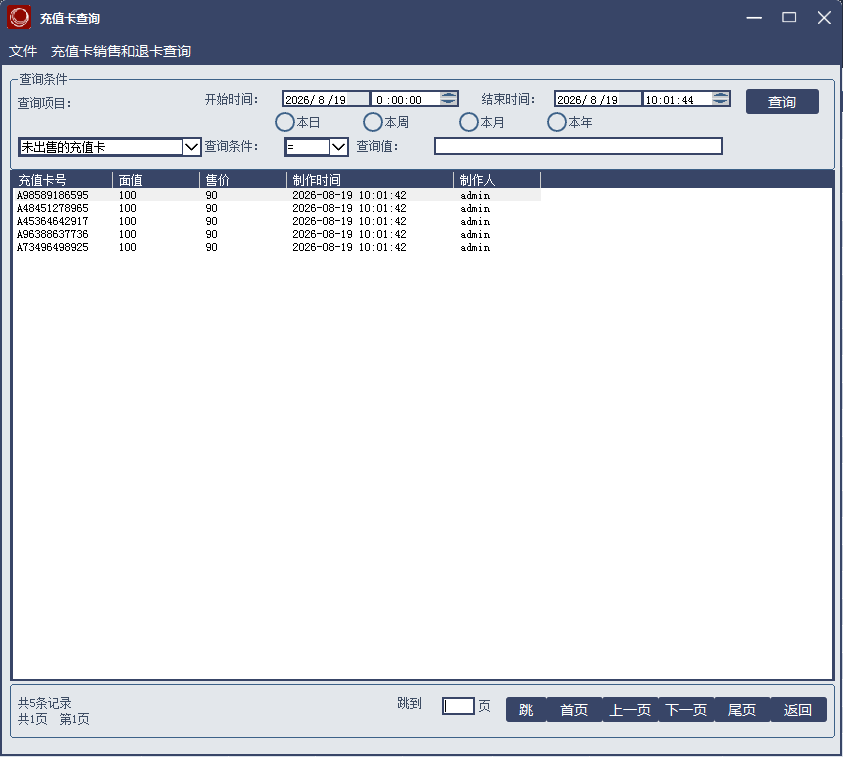Close the 充值卡查询 window
This screenshot has width=843, height=757.
824,18
